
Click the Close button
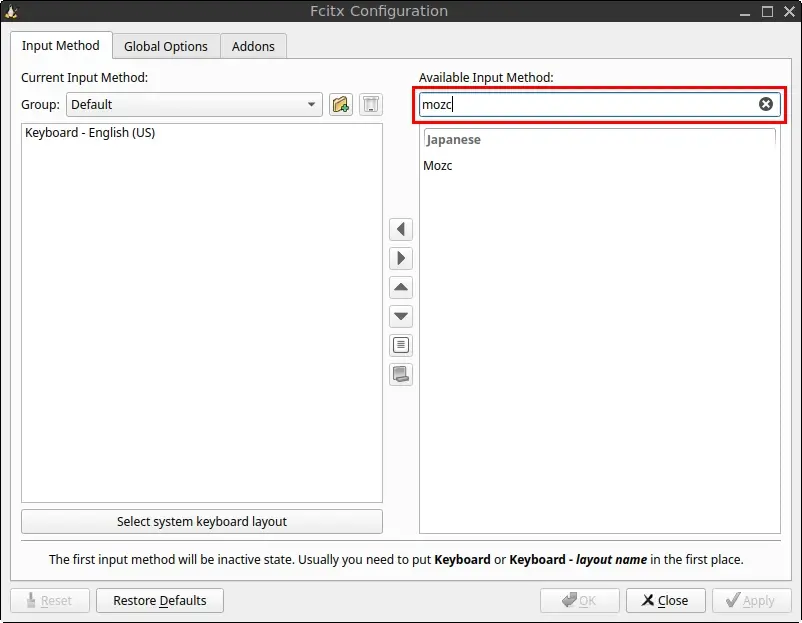click(x=665, y=600)
